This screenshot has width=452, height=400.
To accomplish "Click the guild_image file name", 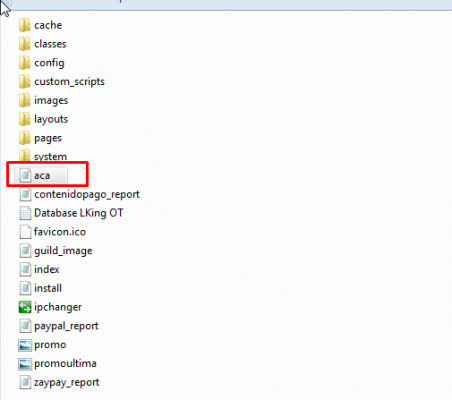I will (63, 251).
